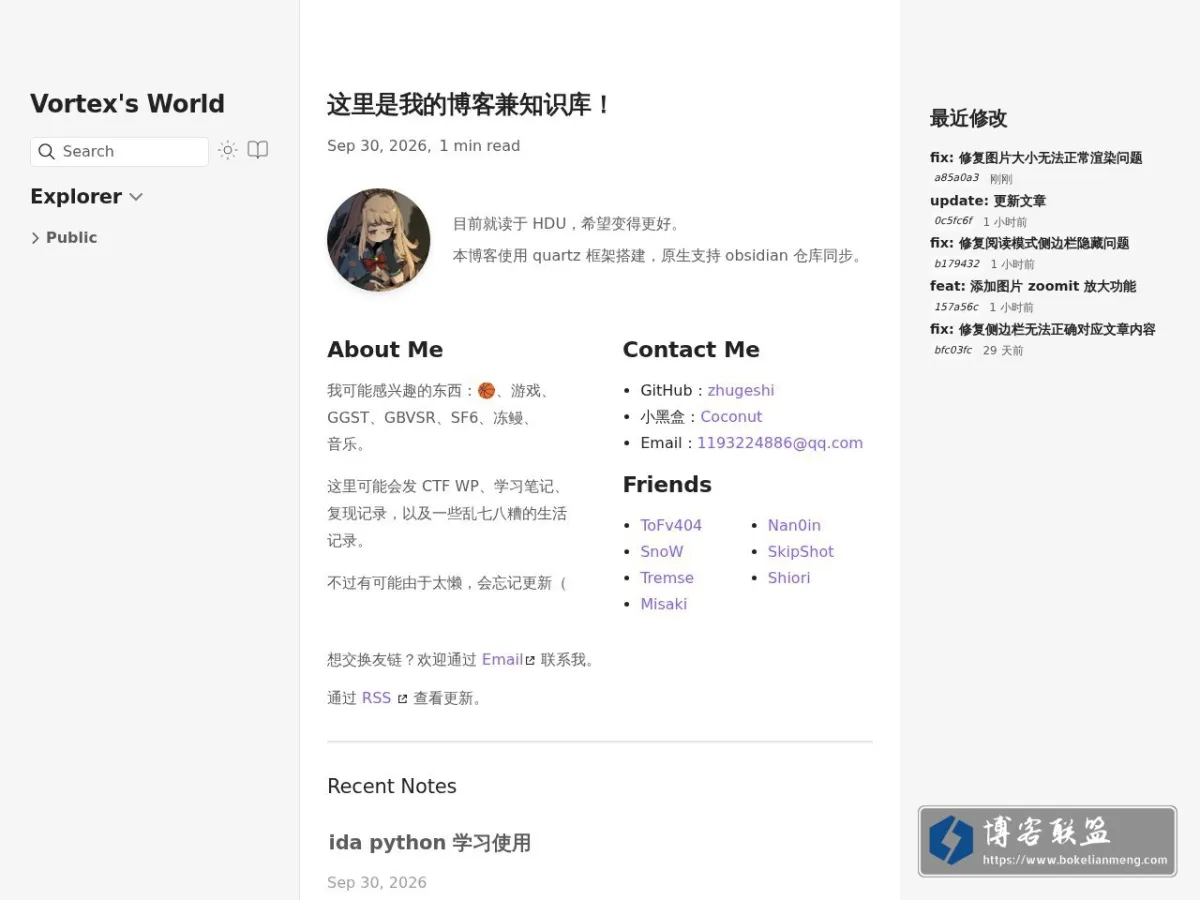Open commit 'fix: 修复图片大小无法正常渲染问题'

(1036, 157)
